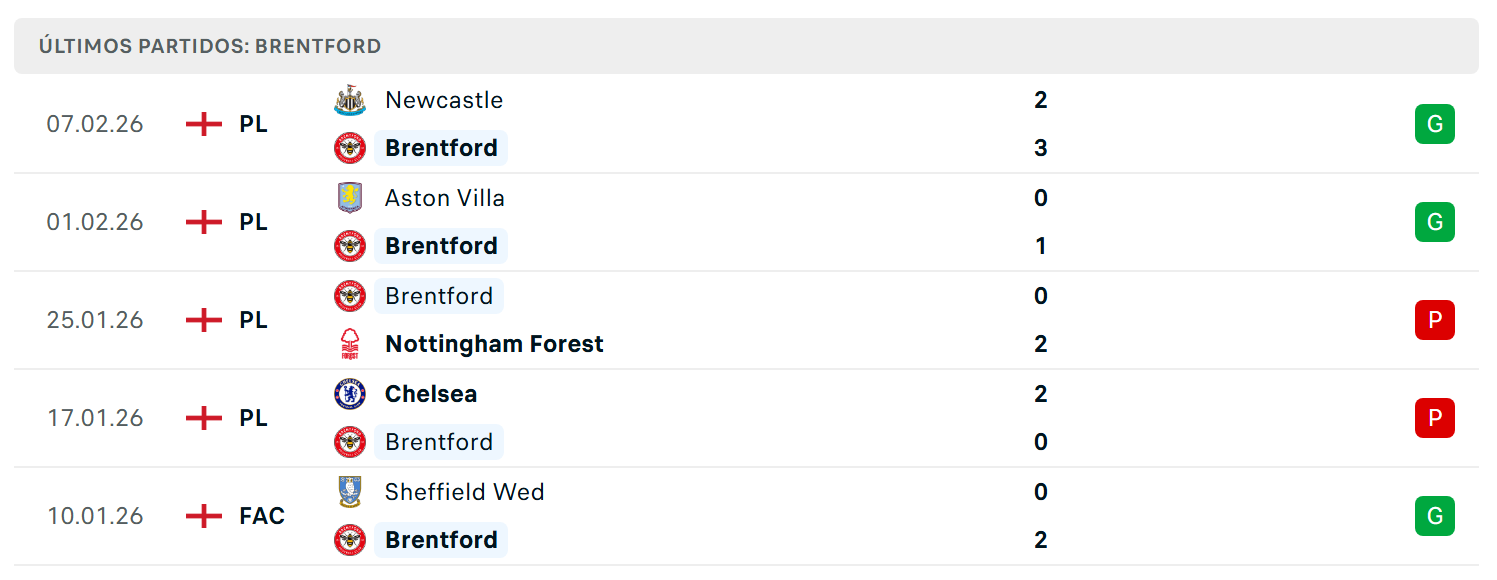Click England flag icon for 10.01.26 FAC match
The image size is (1497, 580).
pos(204,516)
